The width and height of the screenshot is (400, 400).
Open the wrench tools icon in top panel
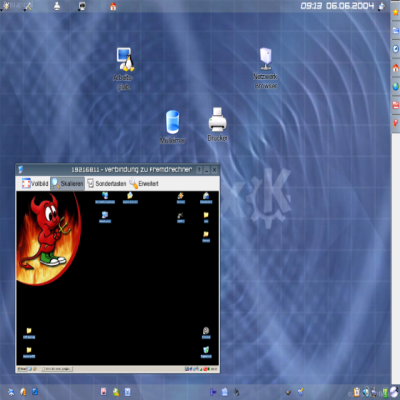tap(28, 6)
